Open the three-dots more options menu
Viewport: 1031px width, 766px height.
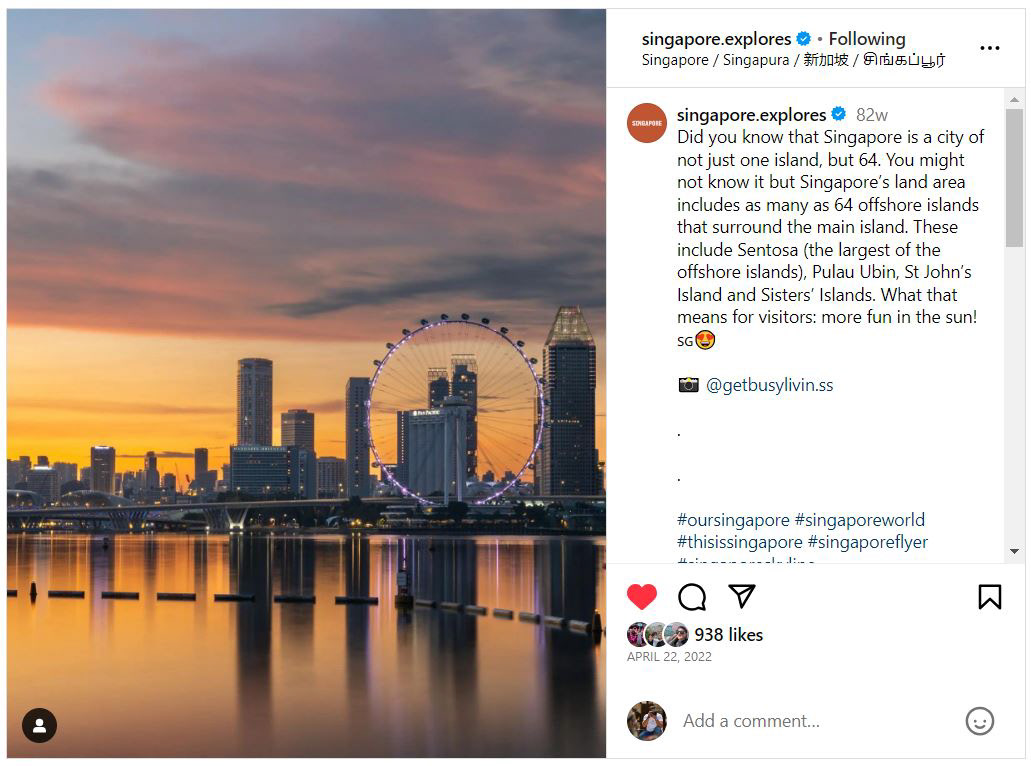coord(990,48)
